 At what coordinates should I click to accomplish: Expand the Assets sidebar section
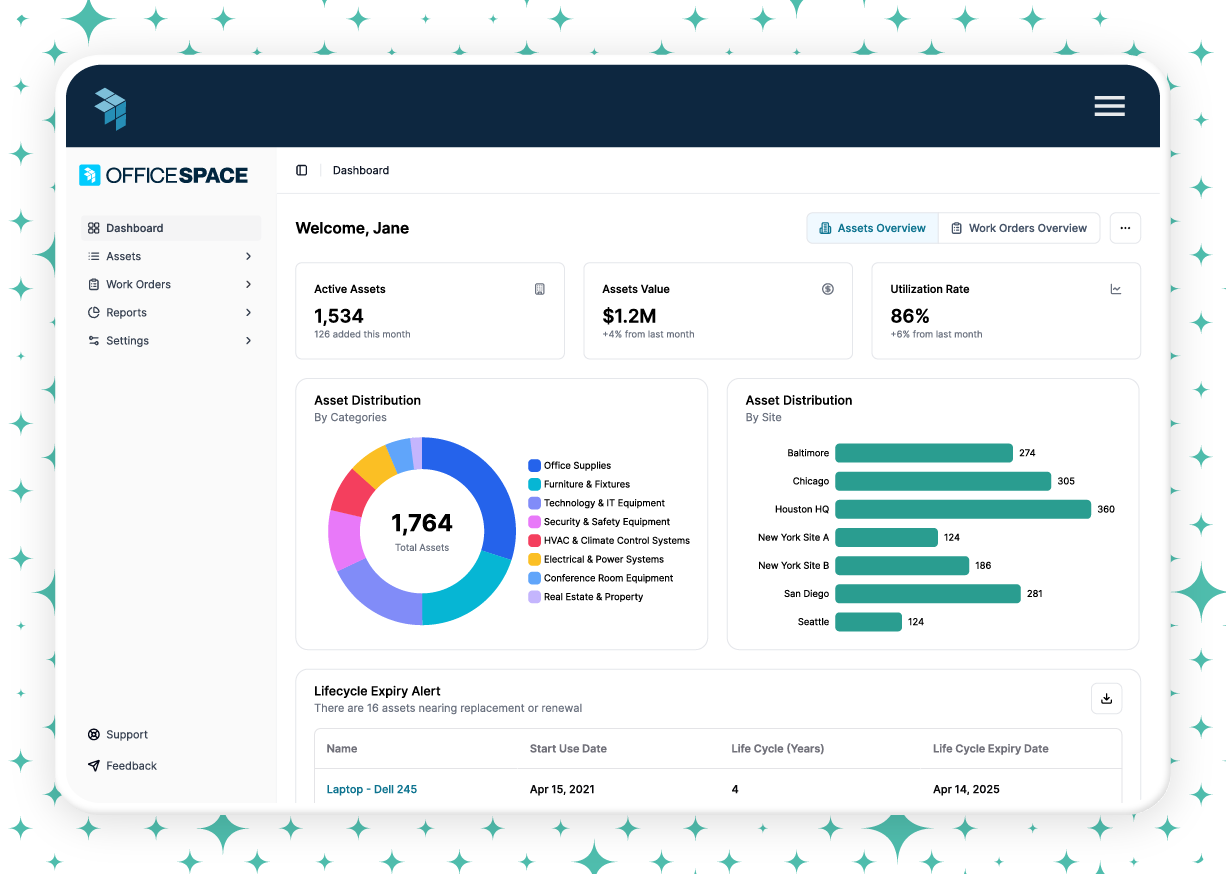247,256
